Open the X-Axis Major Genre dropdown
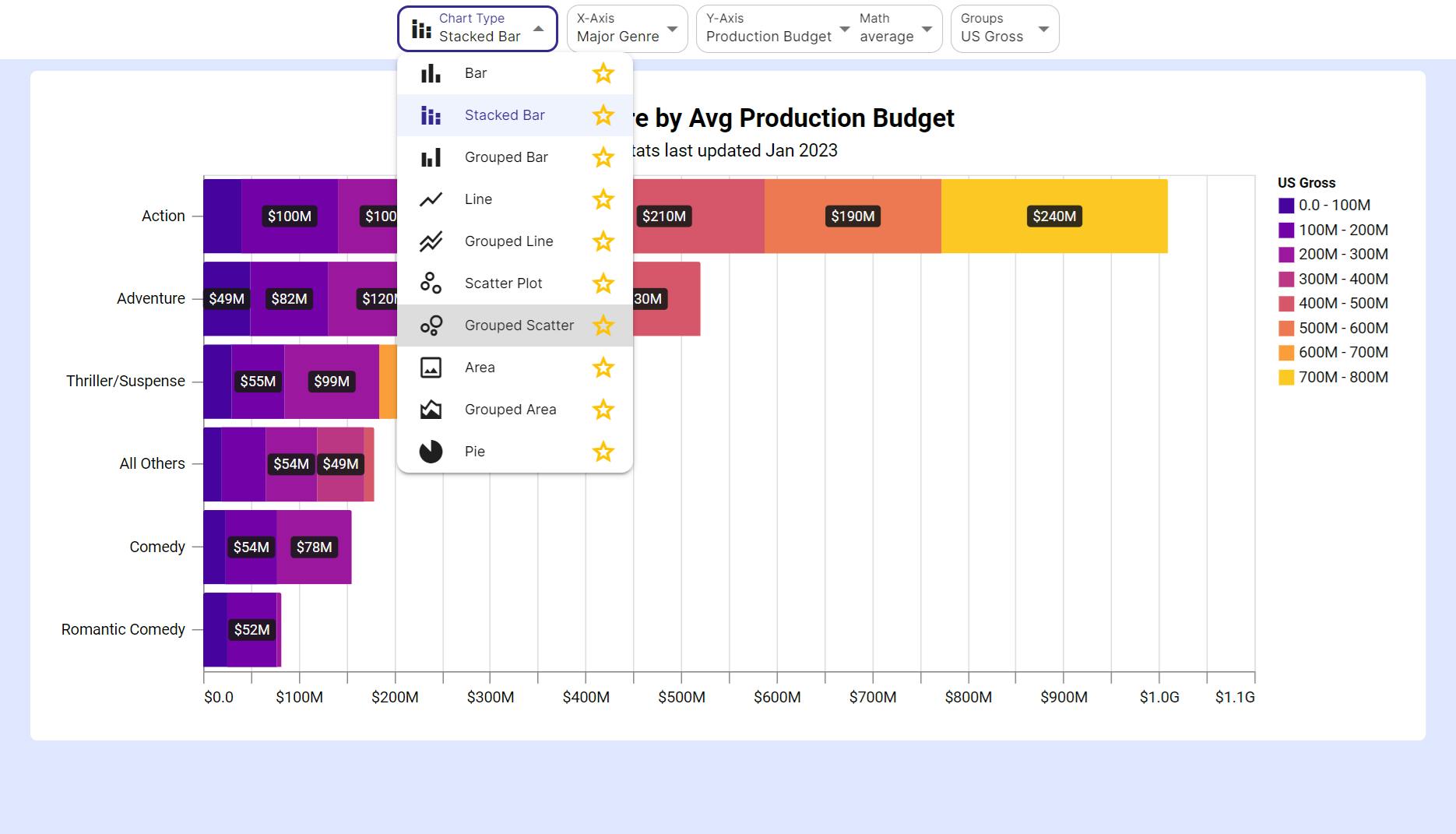 [627, 29]
